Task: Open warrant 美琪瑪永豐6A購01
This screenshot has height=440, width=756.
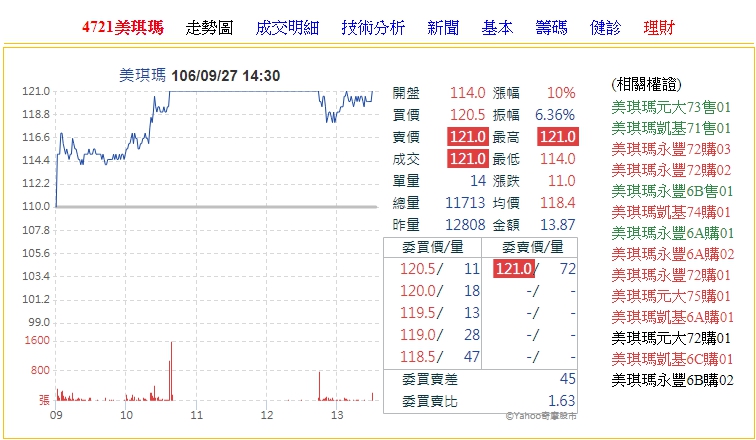Action: click(x=673, y=233)
